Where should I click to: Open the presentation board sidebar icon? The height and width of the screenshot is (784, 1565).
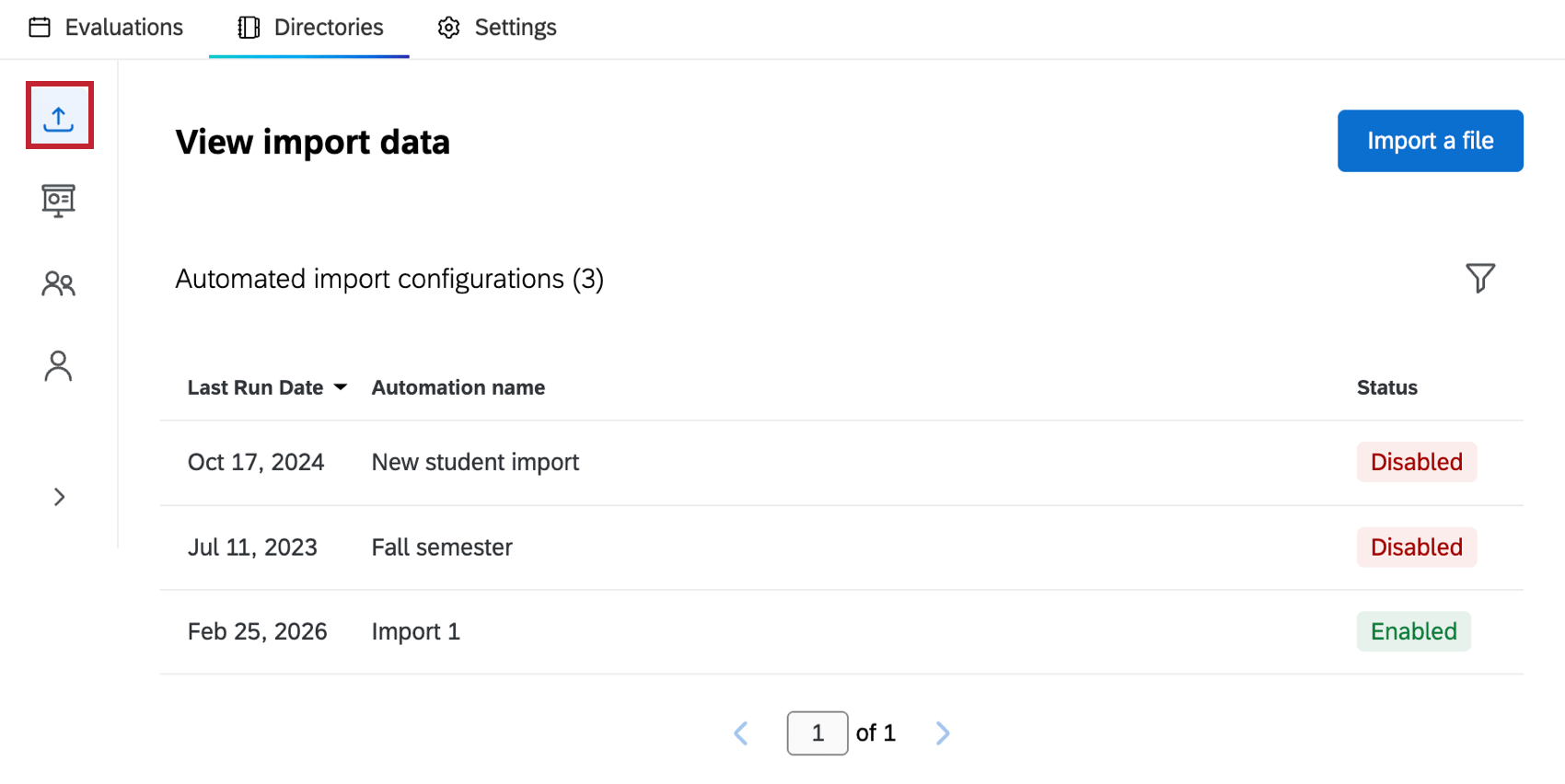[59, 200]
